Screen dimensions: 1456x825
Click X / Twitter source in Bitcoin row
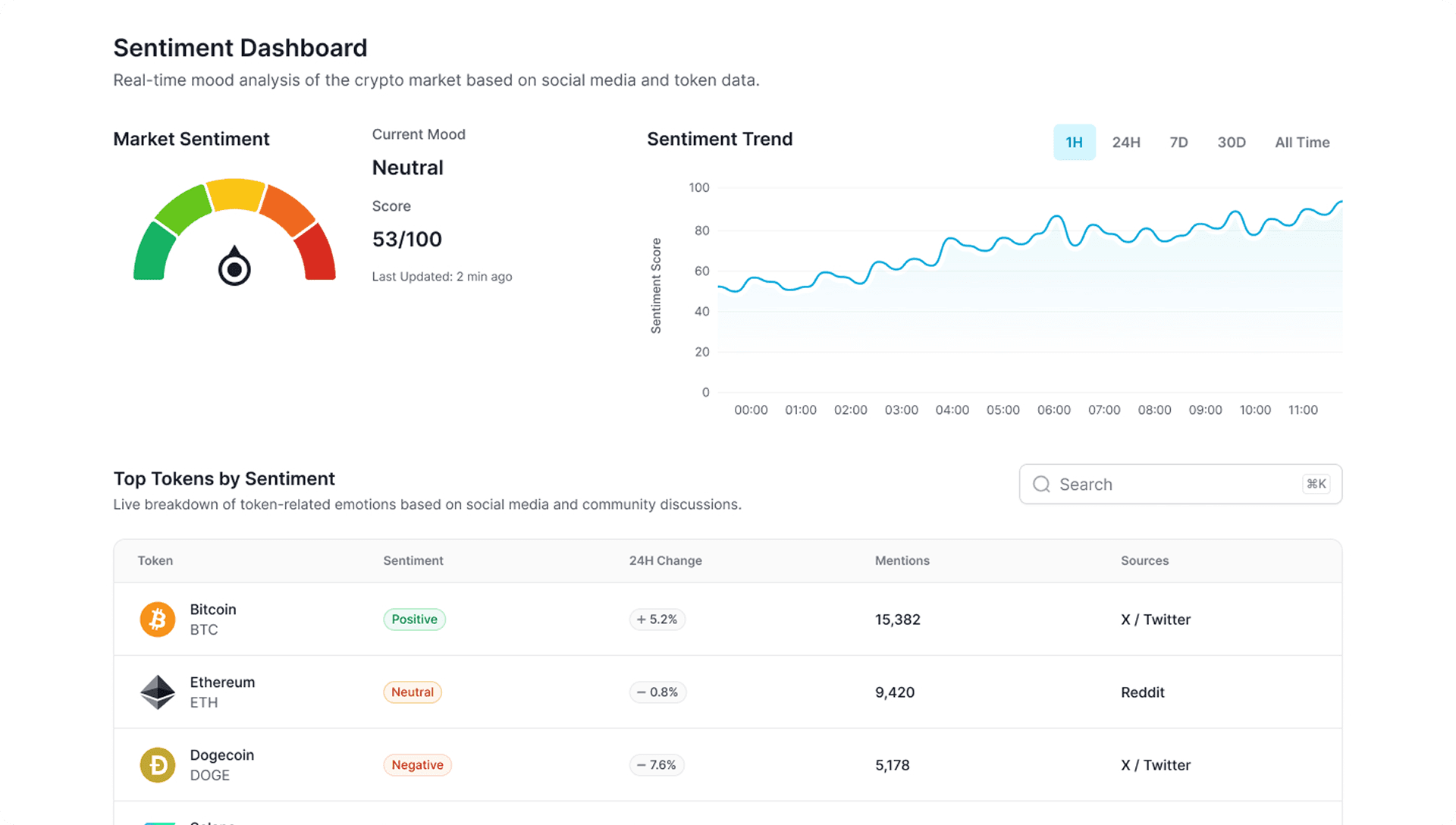pos(1156,620)
